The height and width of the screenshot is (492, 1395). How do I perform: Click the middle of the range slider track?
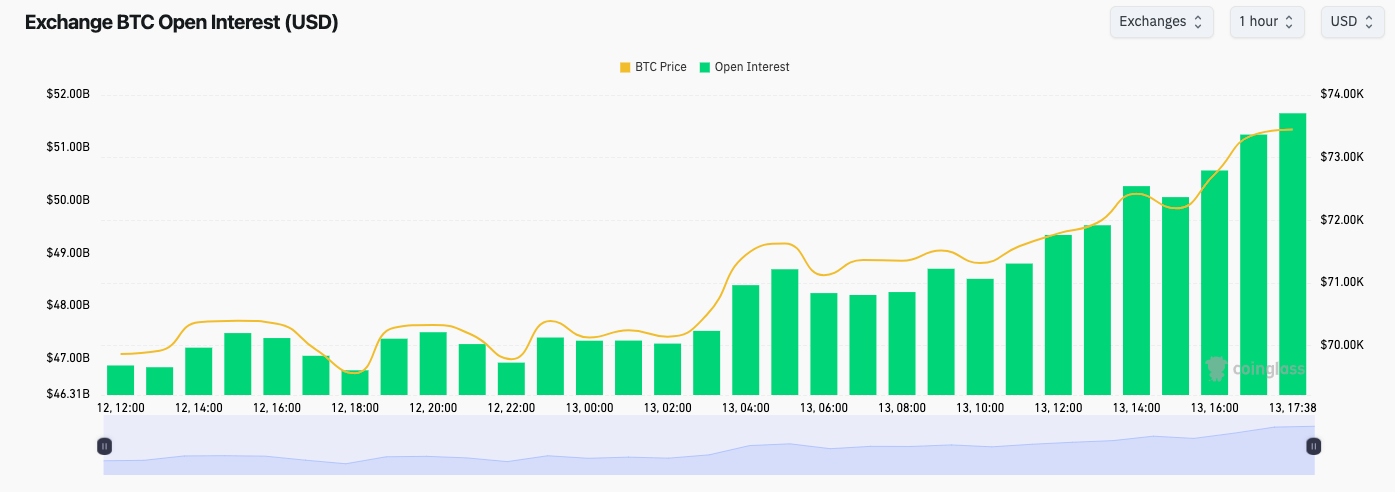pyautogui.click(x=708, y=446)
